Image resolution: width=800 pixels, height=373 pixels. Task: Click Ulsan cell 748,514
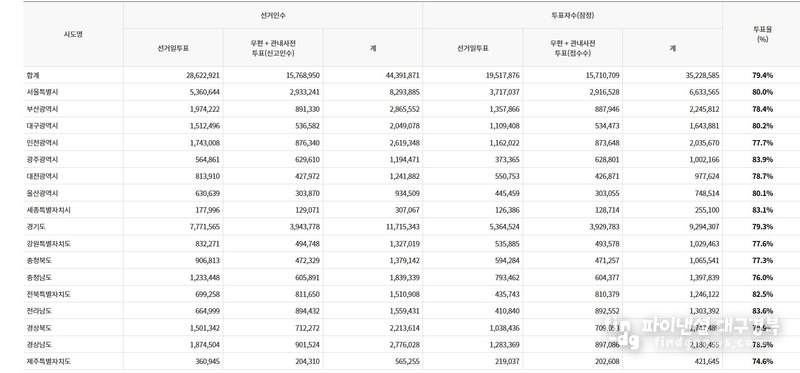(708, 193)
